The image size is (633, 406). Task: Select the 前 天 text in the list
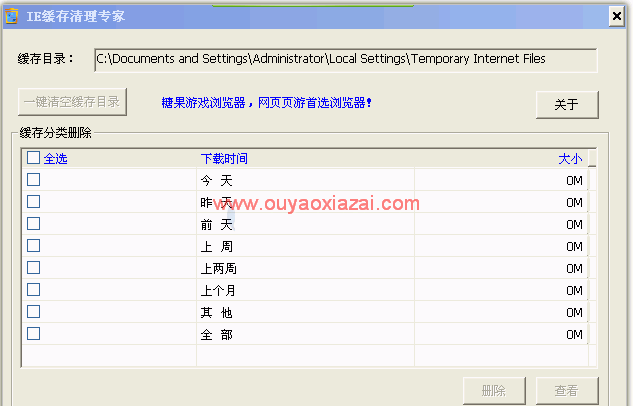click(x=217, y=224)
